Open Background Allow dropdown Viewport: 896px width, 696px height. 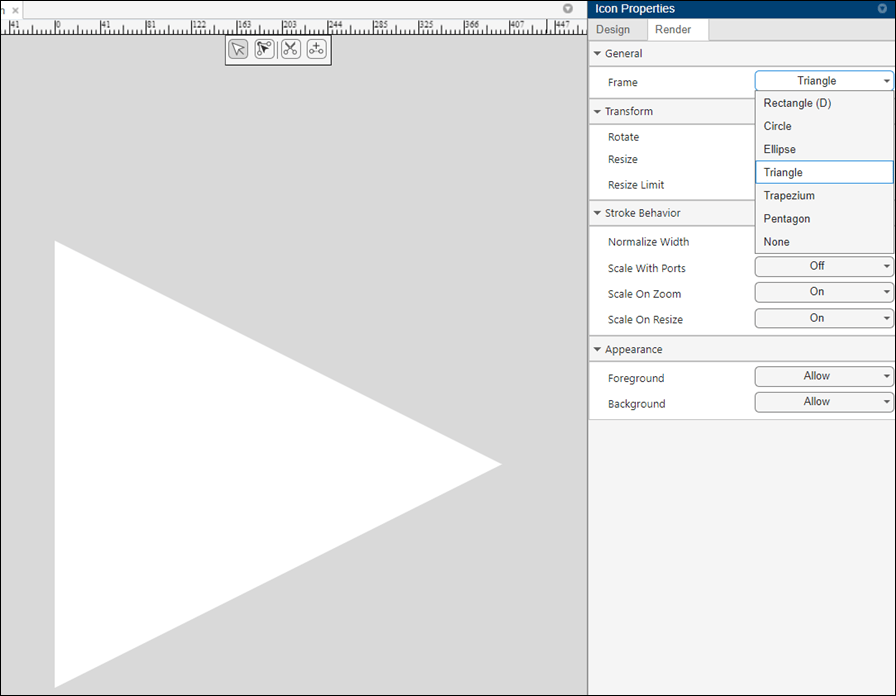[824, 402]
